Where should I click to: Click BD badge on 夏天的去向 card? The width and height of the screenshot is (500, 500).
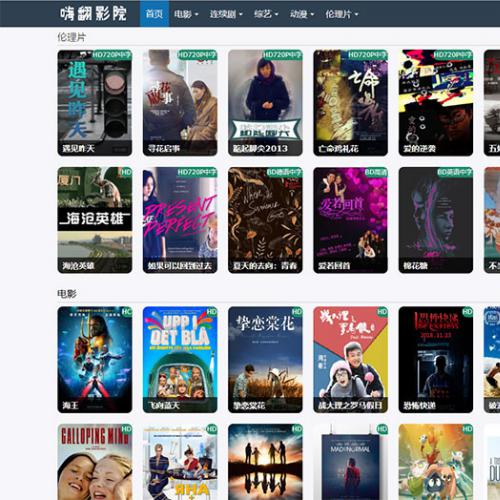pos(284,172)
